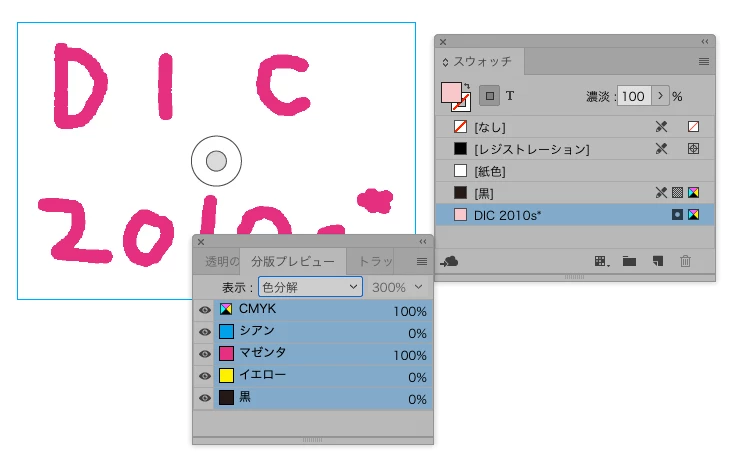Click CMYK mode icon on [黒] row
The image size is (742, 467).
click(693, 193)
